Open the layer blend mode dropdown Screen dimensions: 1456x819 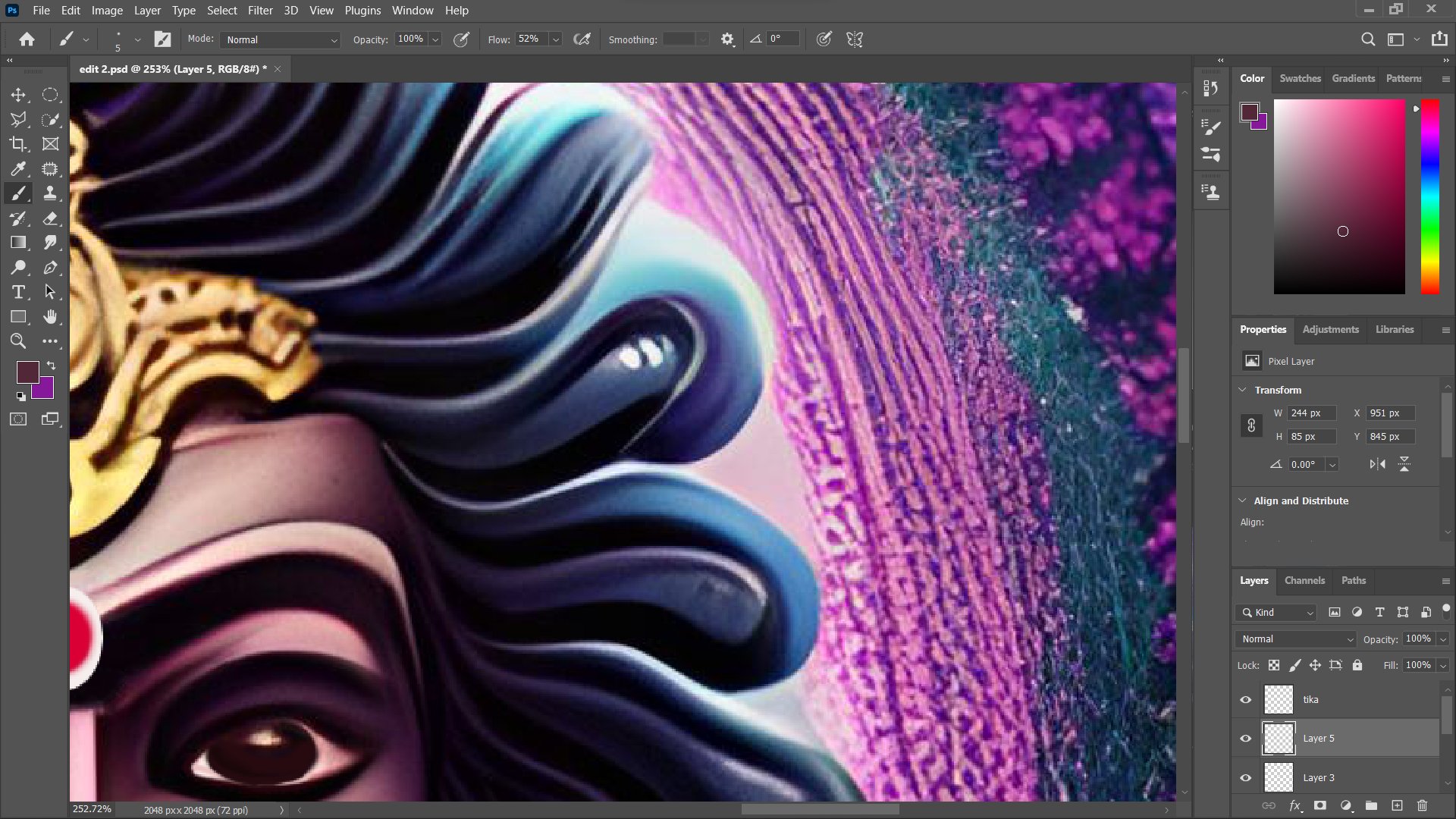tap(1295, 639)
